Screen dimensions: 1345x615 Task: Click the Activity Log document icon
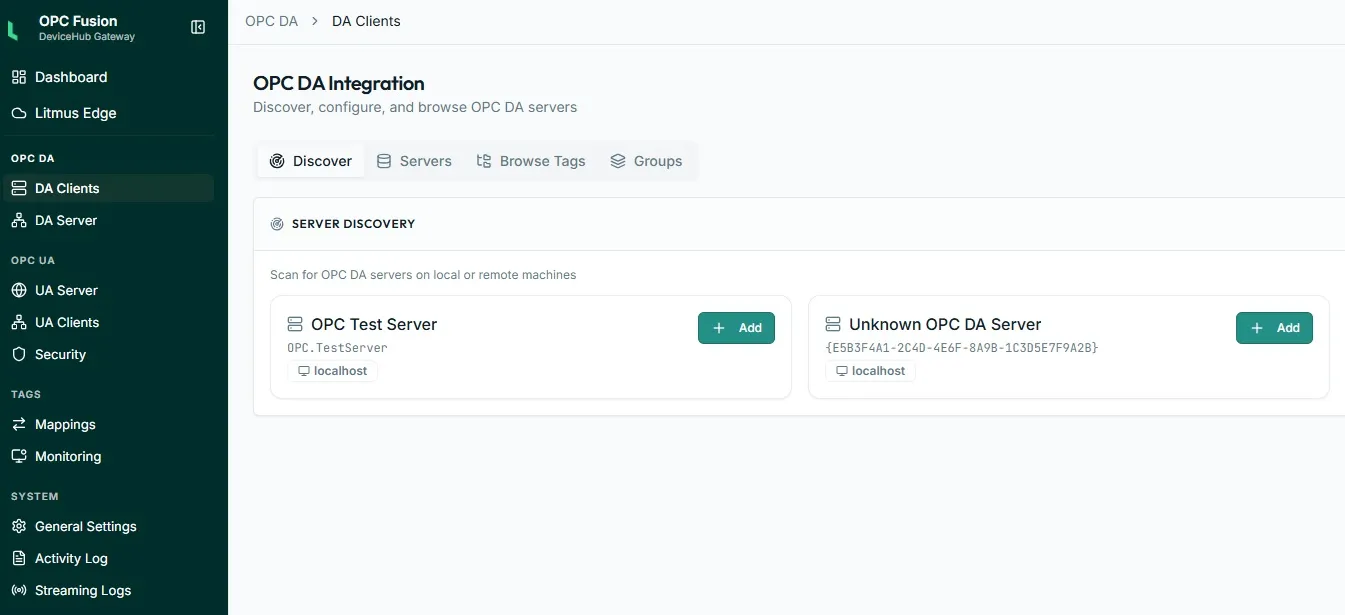coord(19,558)
